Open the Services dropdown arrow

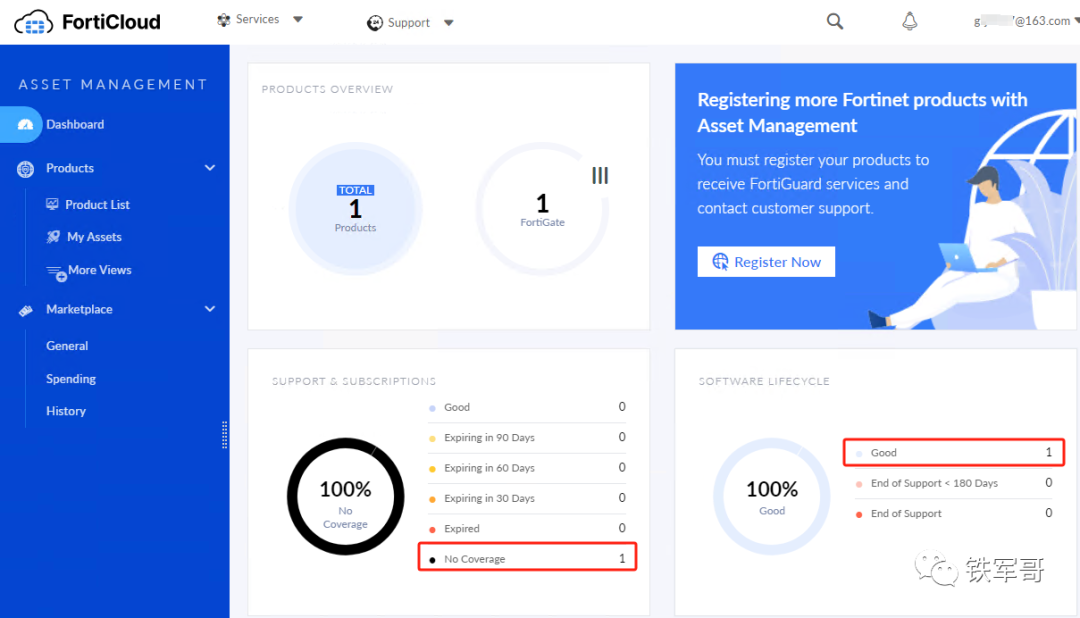point(298,19)
